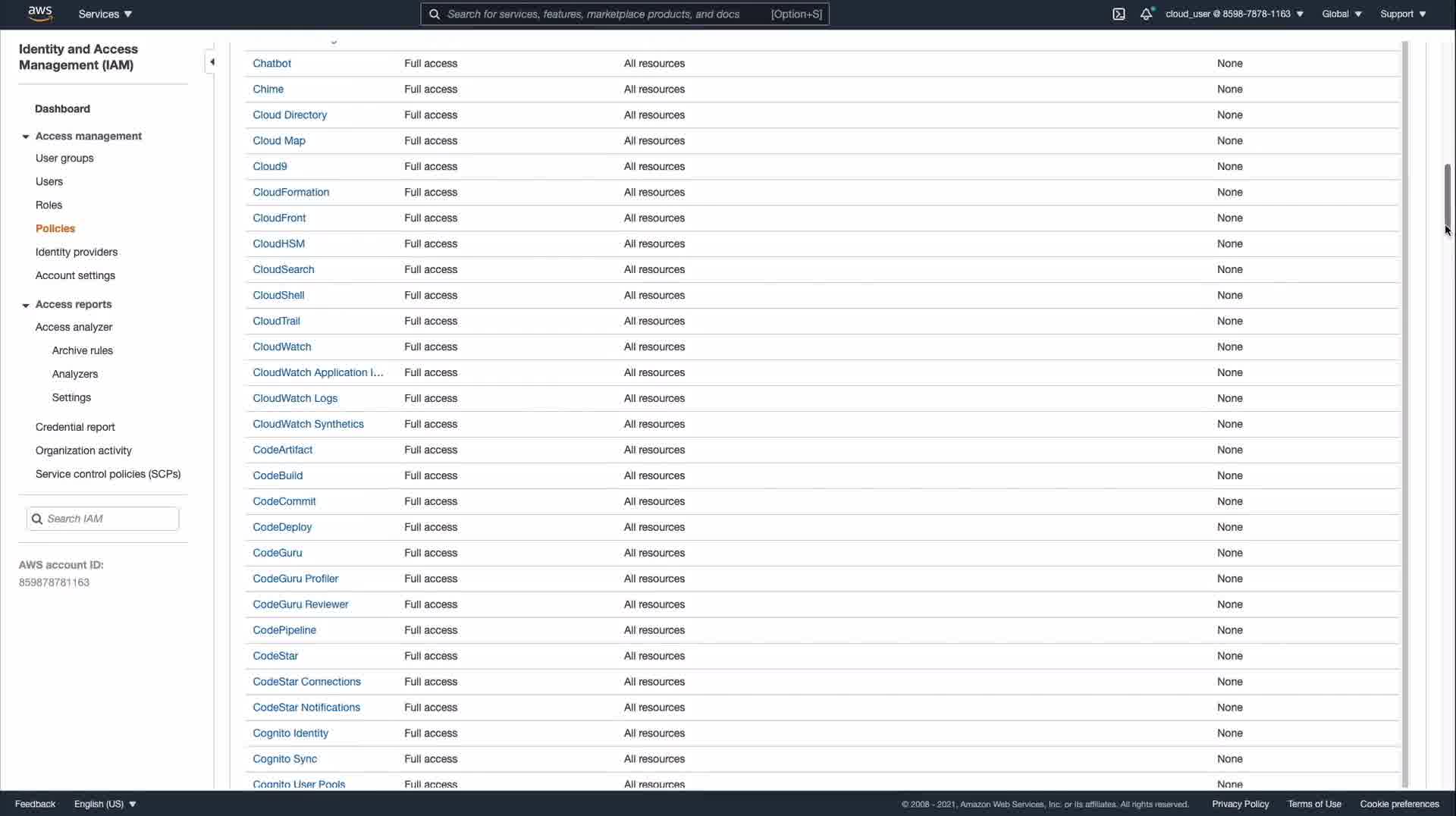Open the CodeArtifact service link
This screenshot has height=816, width=1456.
282,450
